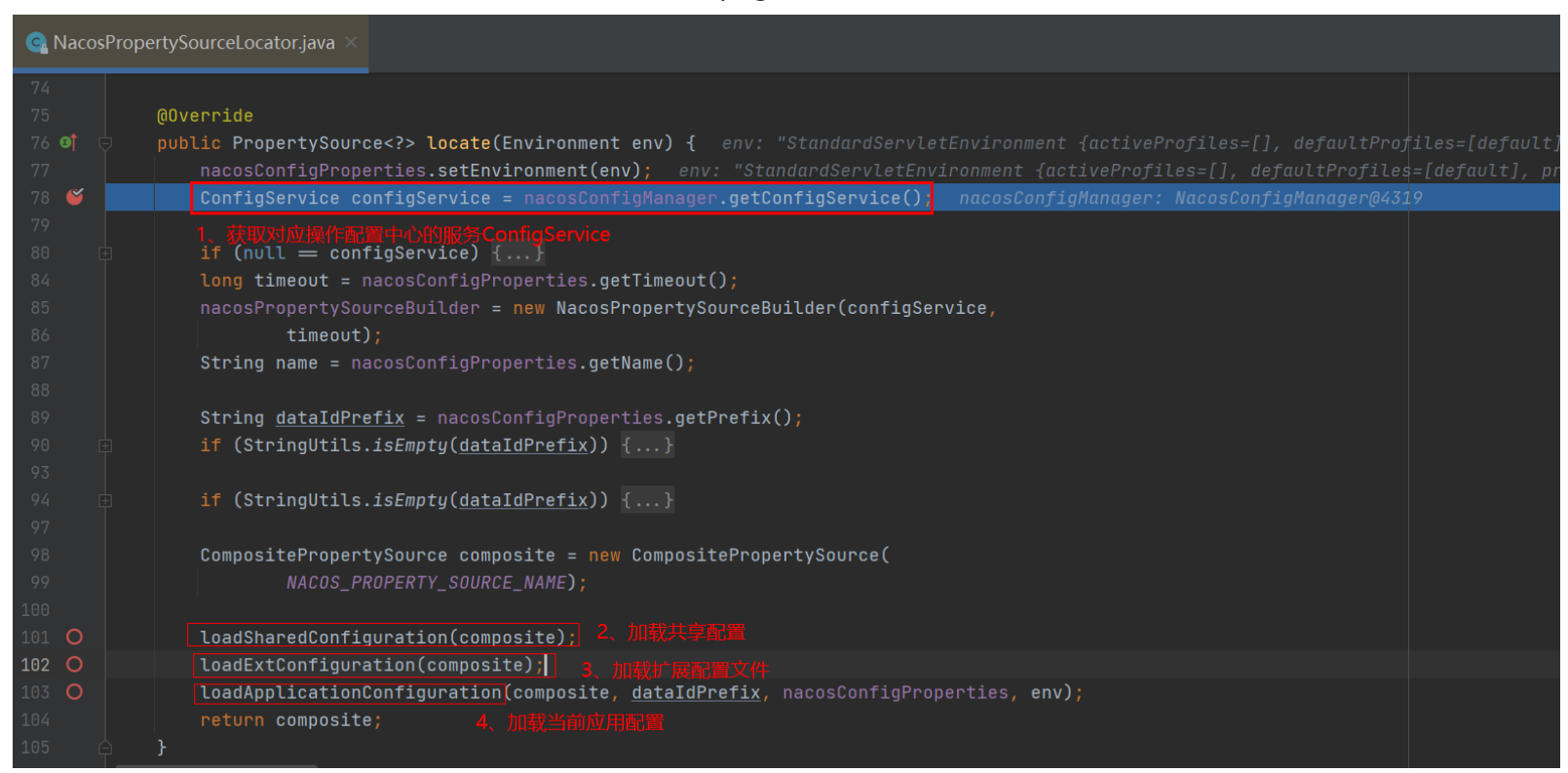Viewport: 1568px width, 773px height.
Task: Click getPrefix() call on line 89
Action: [733, 418]
